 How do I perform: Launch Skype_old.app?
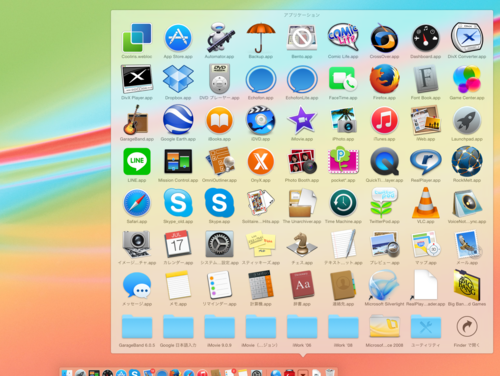pyautogui.click(x=178, y=203)
